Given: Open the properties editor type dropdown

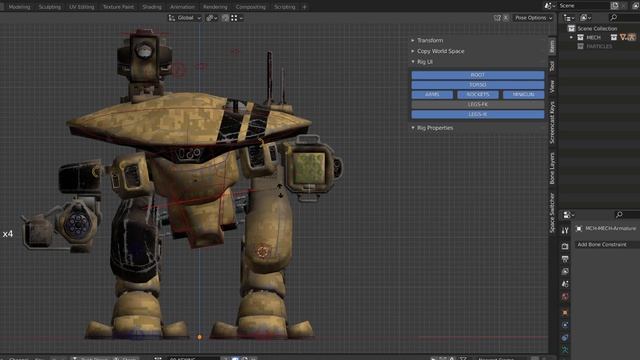Looking at the screenshot, I should coord(569,215).
